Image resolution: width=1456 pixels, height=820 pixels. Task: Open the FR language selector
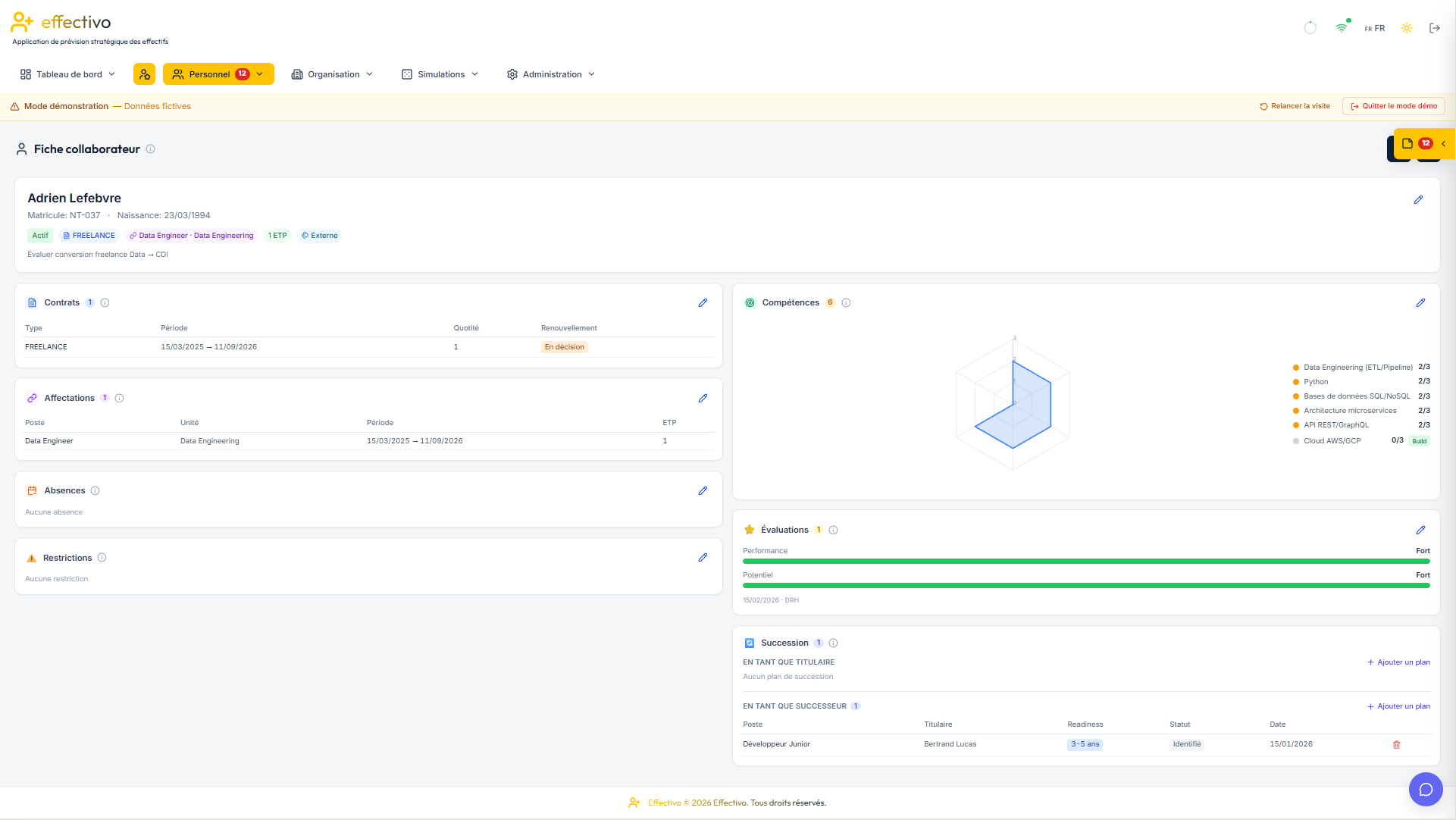click(1375, 28)
